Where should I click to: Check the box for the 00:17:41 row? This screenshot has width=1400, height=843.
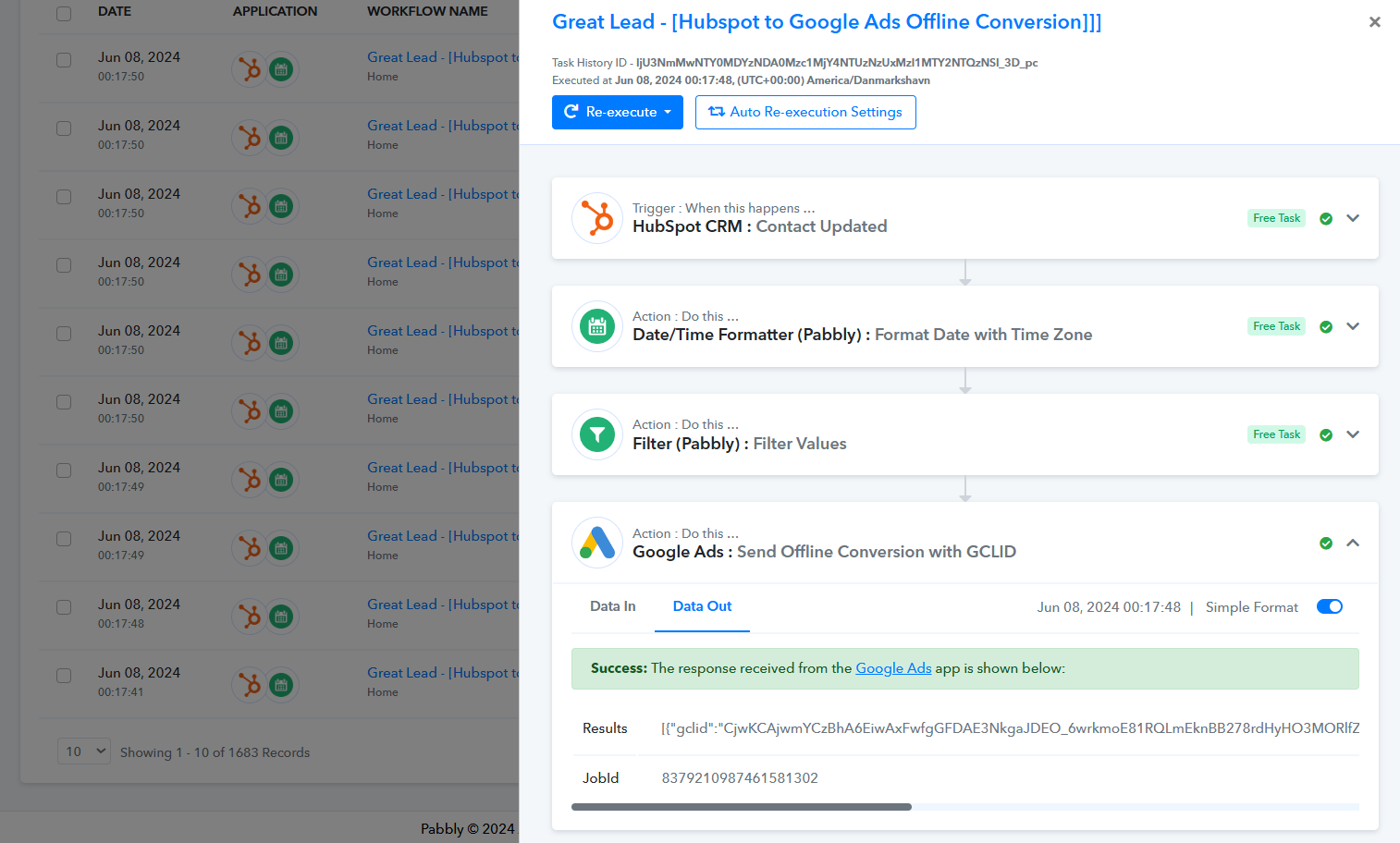(64, 676)
